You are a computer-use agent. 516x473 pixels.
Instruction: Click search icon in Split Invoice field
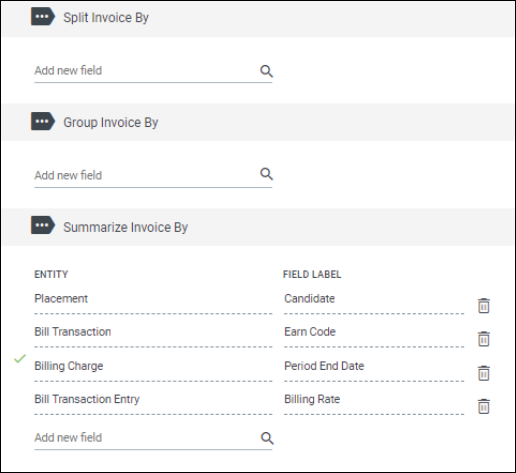point(266,71)
